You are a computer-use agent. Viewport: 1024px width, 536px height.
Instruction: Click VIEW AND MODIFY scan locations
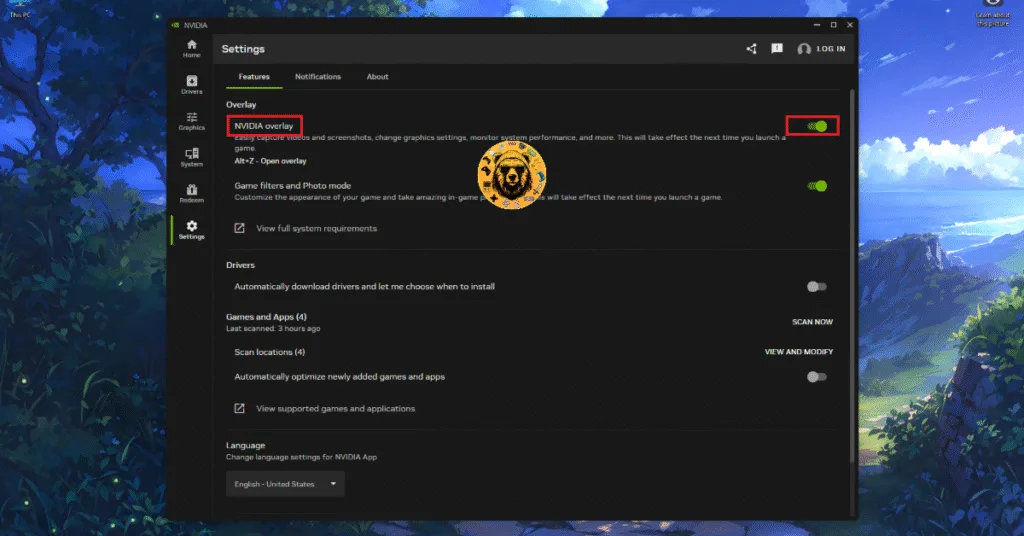point(799,352)
